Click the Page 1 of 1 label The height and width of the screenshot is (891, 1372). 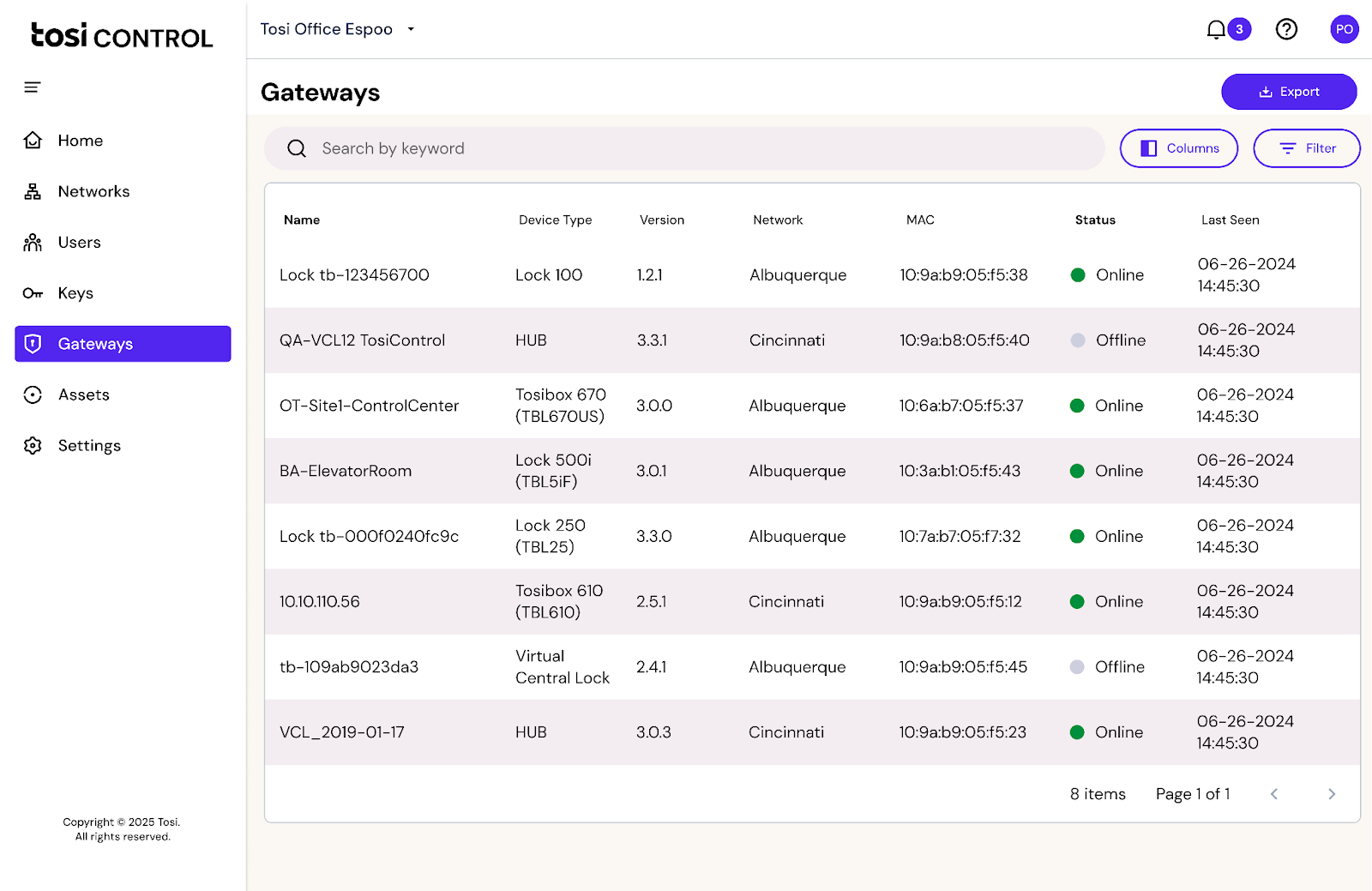[x=1193, y=794]
